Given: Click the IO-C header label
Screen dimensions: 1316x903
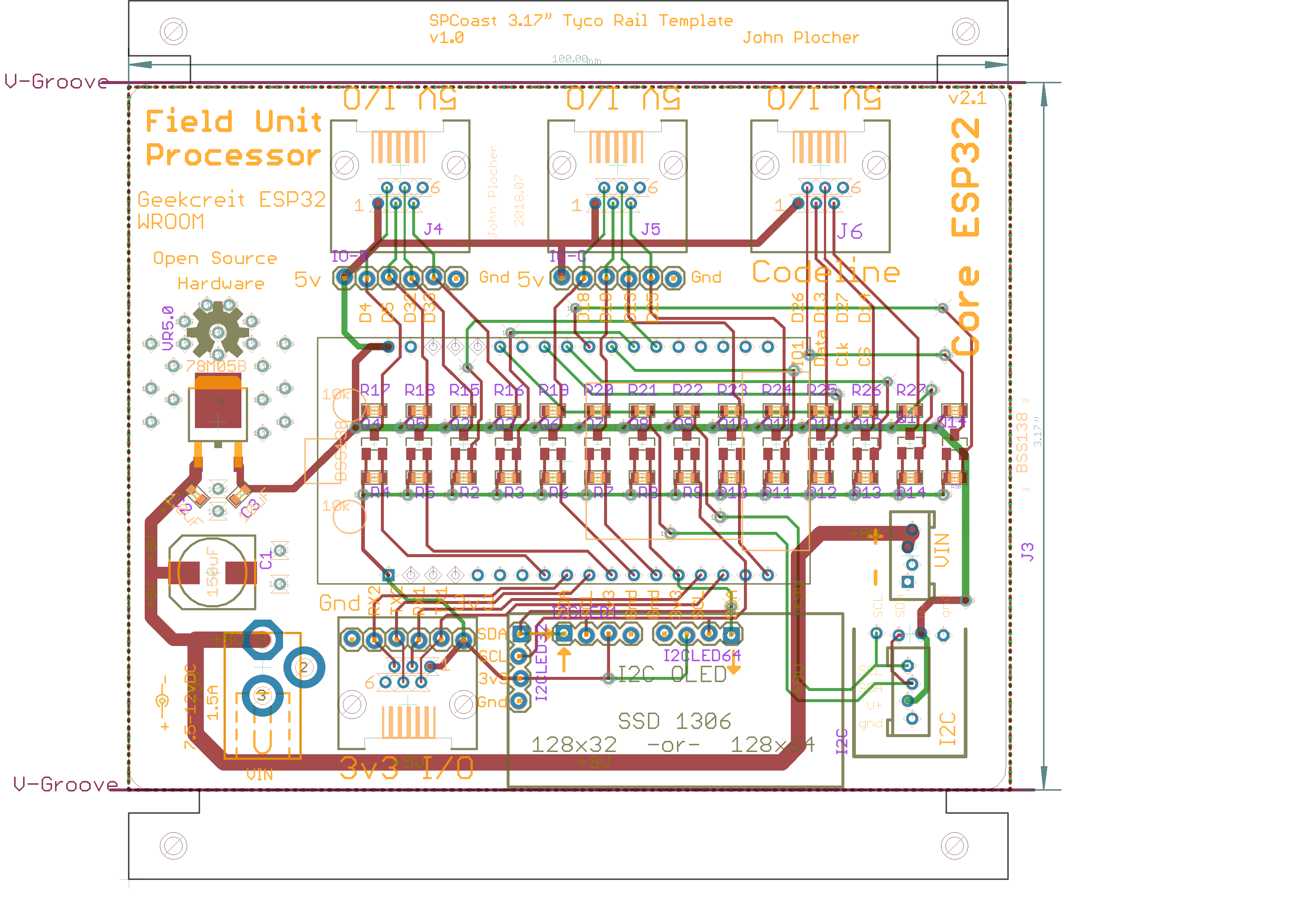Looking at the screenshot, I should tap(567, 257).
